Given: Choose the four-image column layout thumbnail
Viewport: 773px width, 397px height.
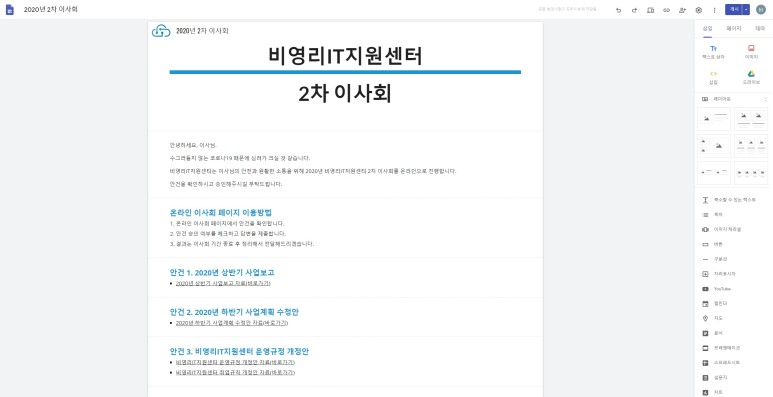Looking at the screenshot, I should [x=751, y=173].
